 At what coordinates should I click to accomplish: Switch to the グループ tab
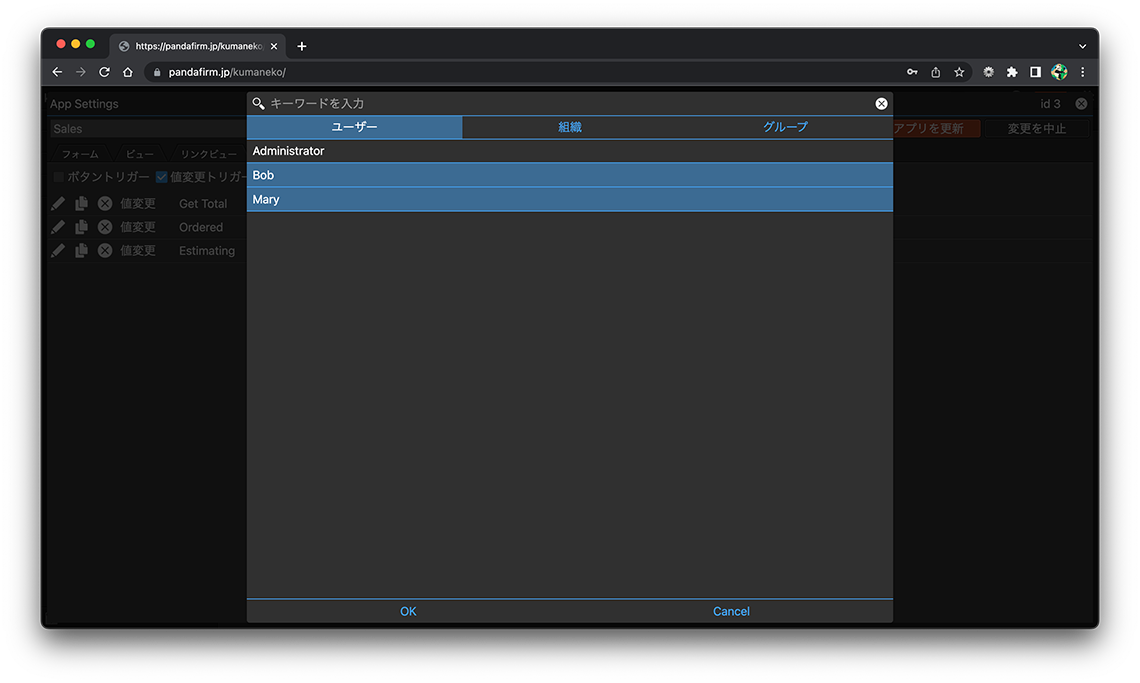tap(785, 127)
